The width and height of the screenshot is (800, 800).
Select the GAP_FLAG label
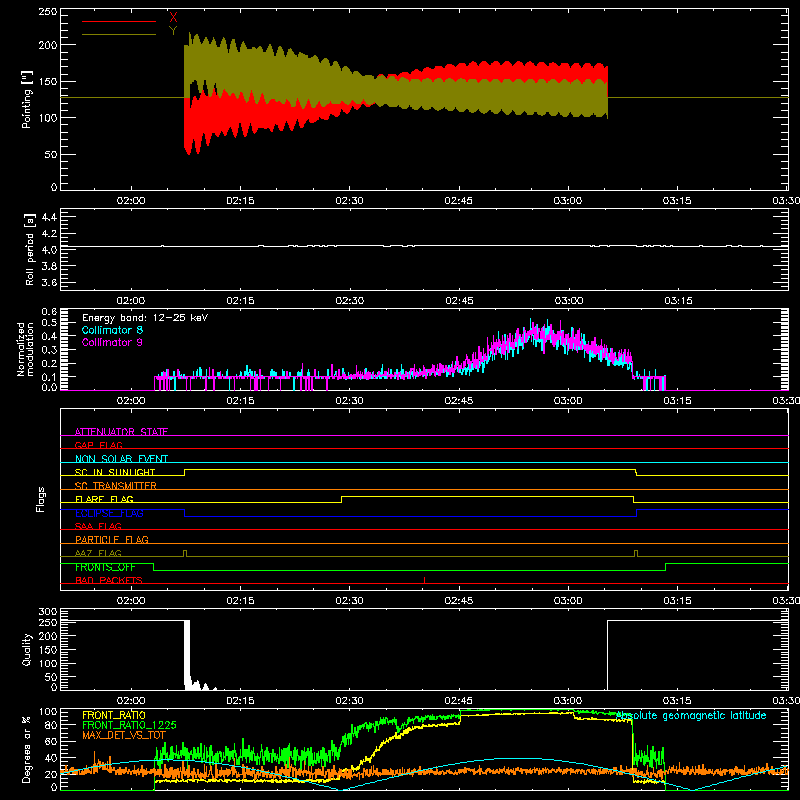tap(98, 445)
